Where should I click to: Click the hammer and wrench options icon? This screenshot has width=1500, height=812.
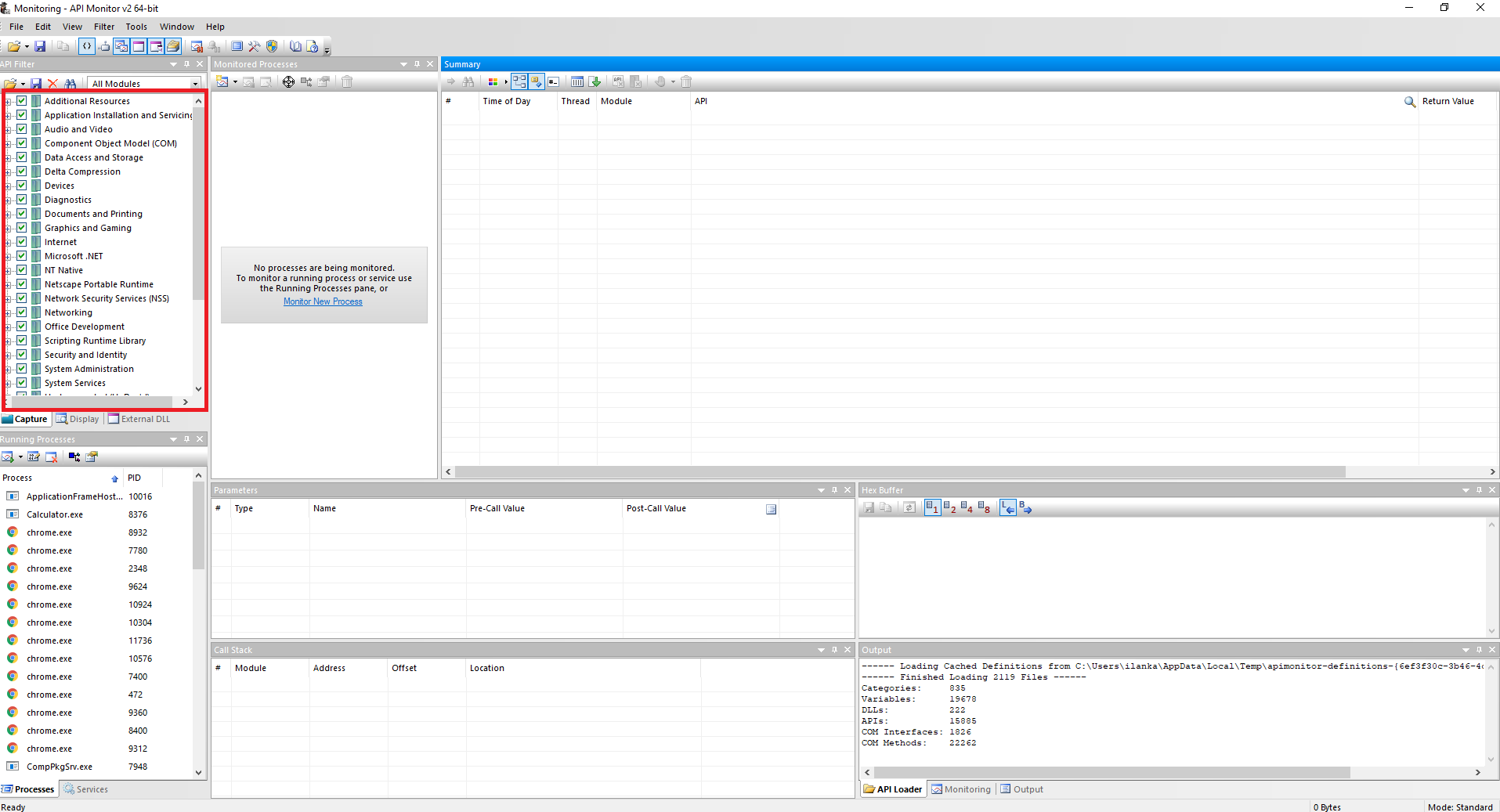coord(255,47)
